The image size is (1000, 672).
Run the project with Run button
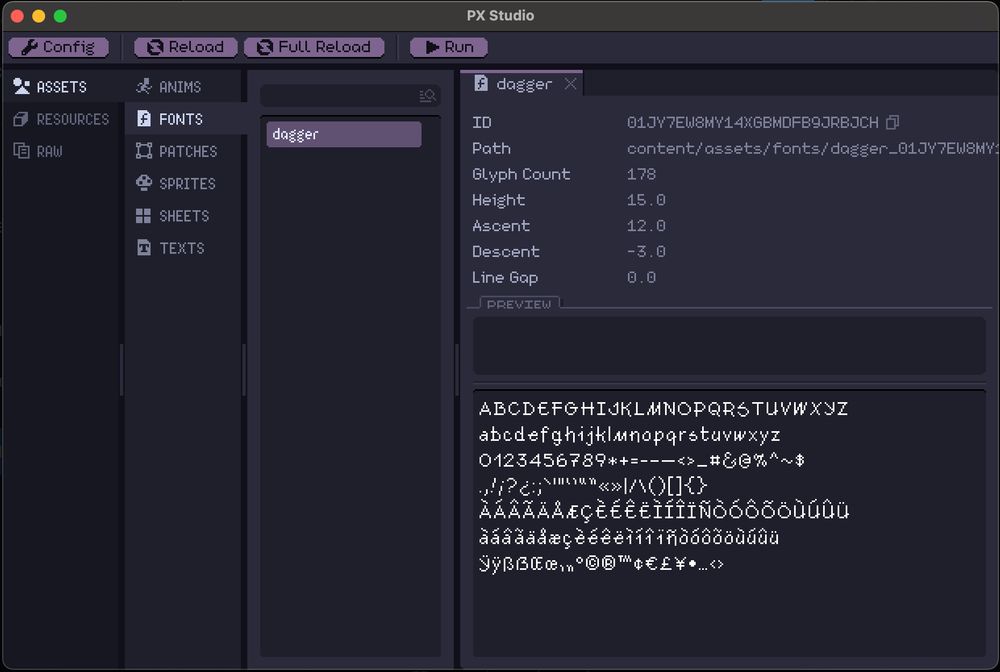tap(449, 47)
